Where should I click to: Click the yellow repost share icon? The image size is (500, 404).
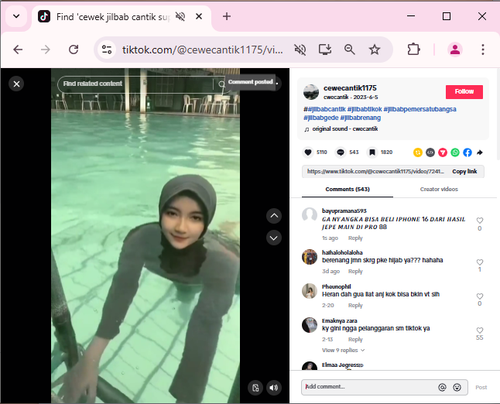click(x=418, y=152)
